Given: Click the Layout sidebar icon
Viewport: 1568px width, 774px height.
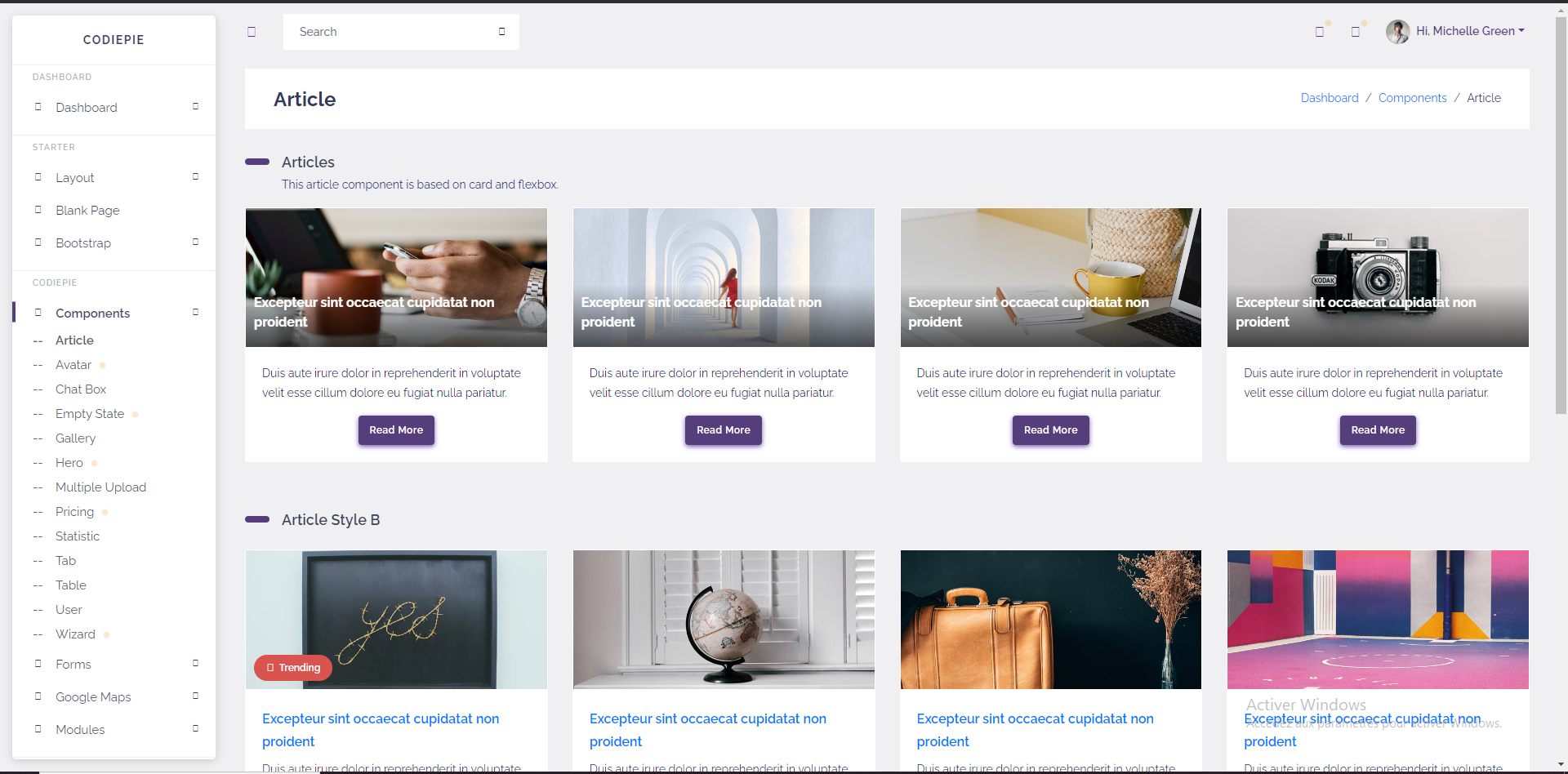Looking at the screenshot, I should coord(38,177).
